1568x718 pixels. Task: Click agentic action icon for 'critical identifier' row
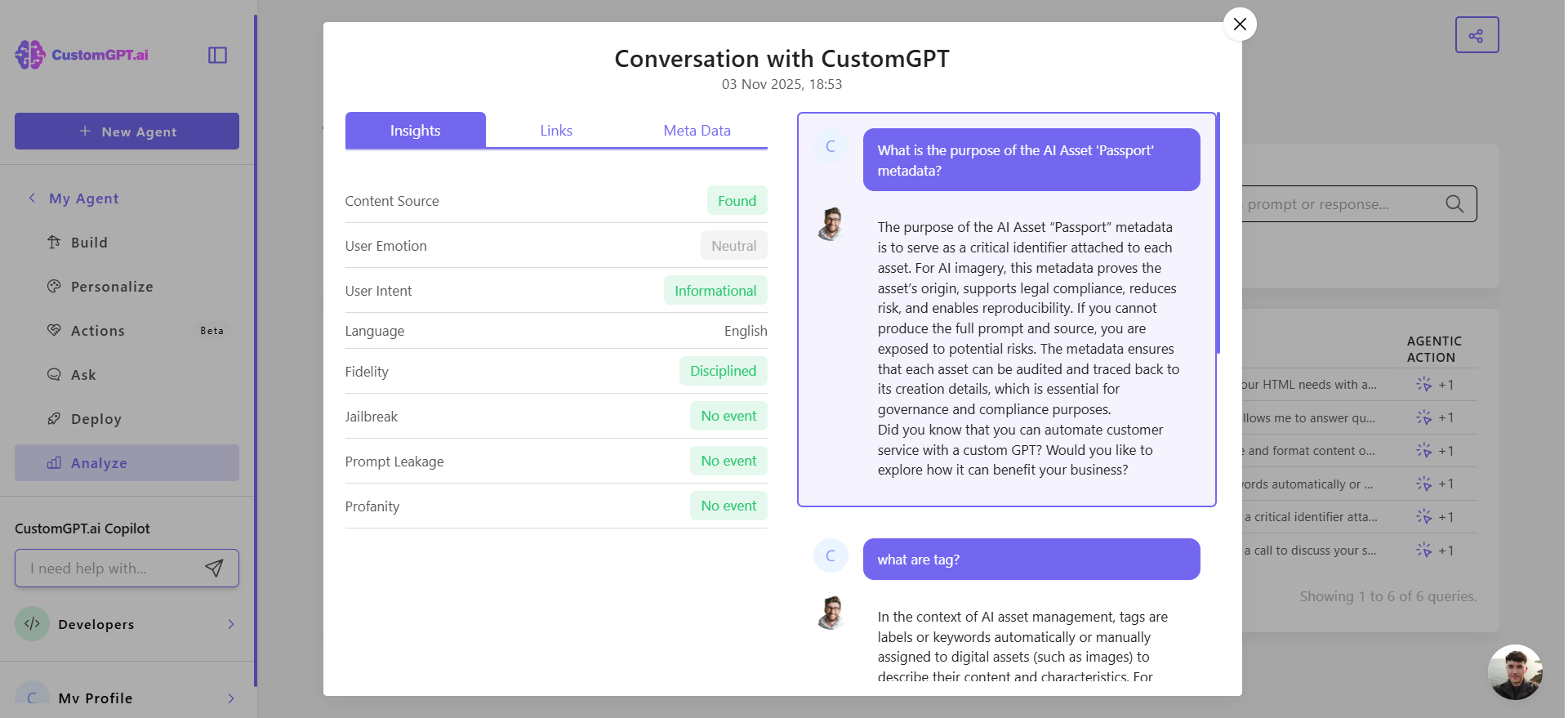1423,516
